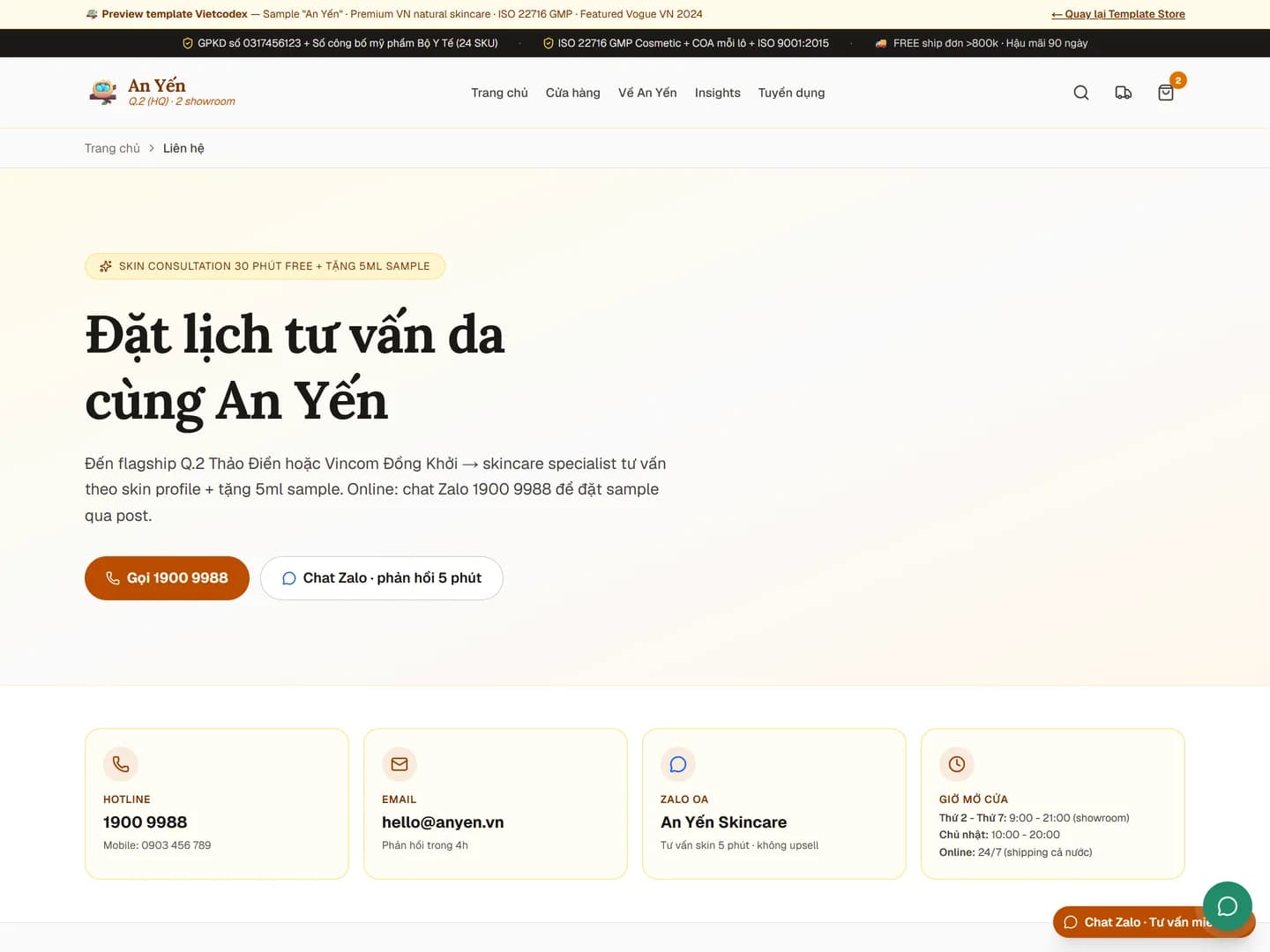Open the shopping cart icon

click(x=1166, y=93)
